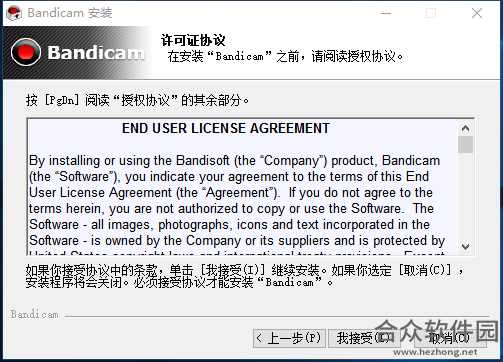Screen dimensions: 503x362
Task: Click the Bandicam 安装 window title text
Action: [70, 13]
